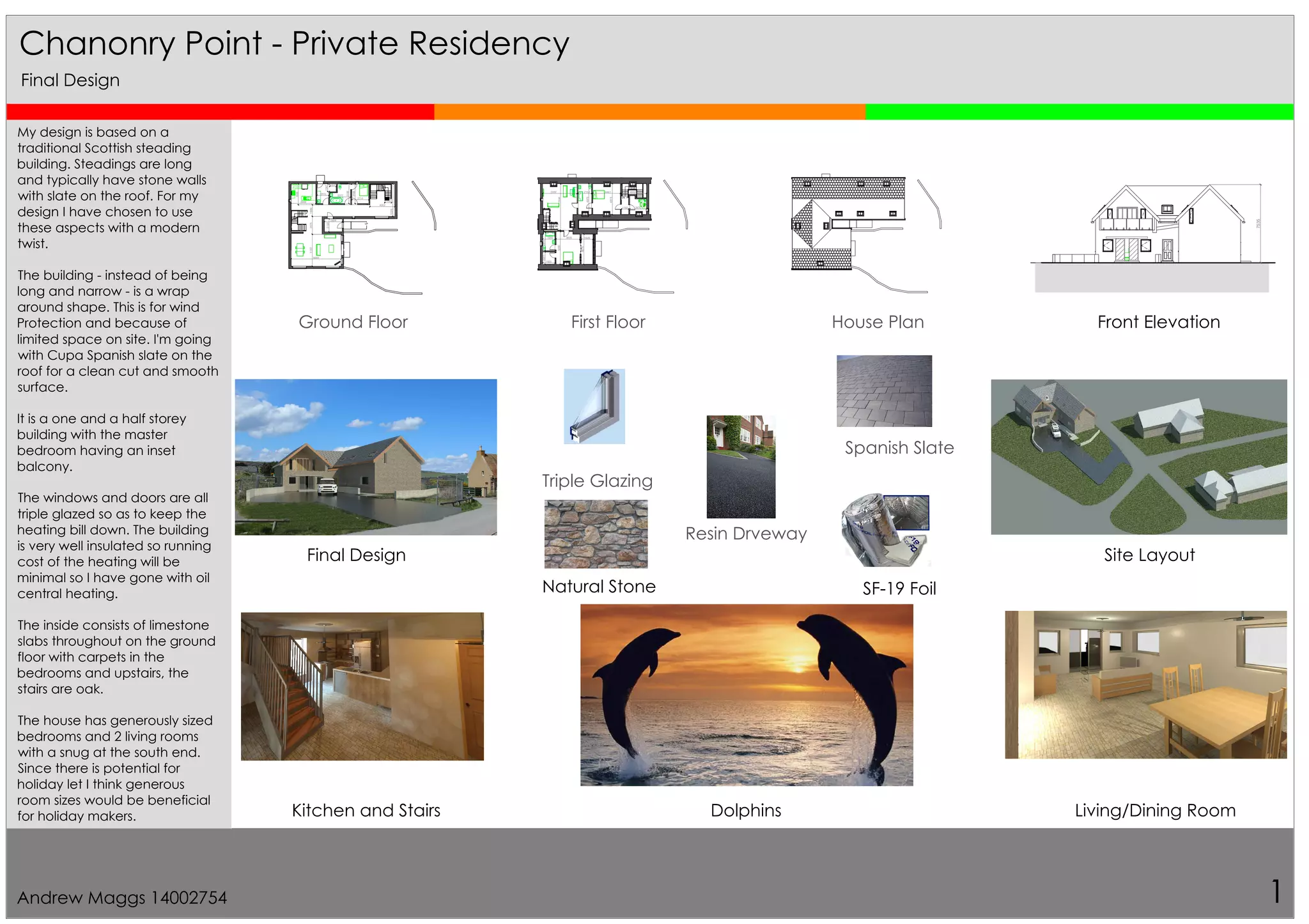
Task: Click the Living/Dining Room render
Action: [x=1145, y=684]
